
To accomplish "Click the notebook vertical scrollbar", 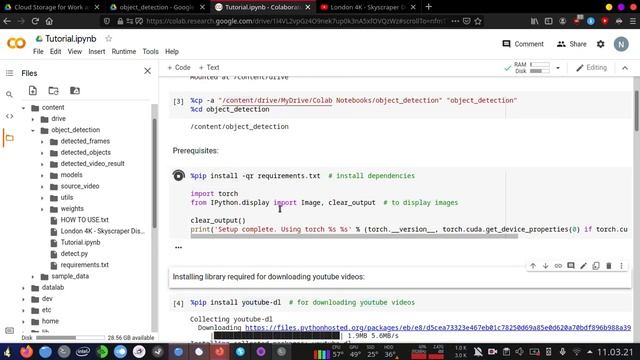I will coord(636,111).
